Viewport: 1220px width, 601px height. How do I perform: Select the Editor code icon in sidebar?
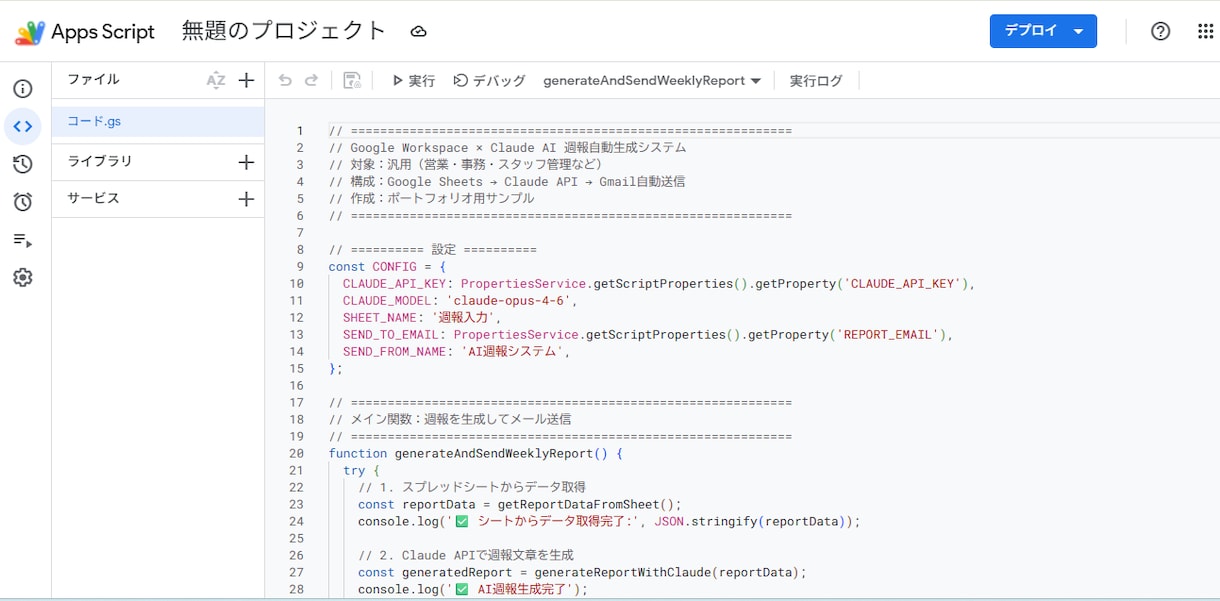pyautogui.click(x=23, y=127)
